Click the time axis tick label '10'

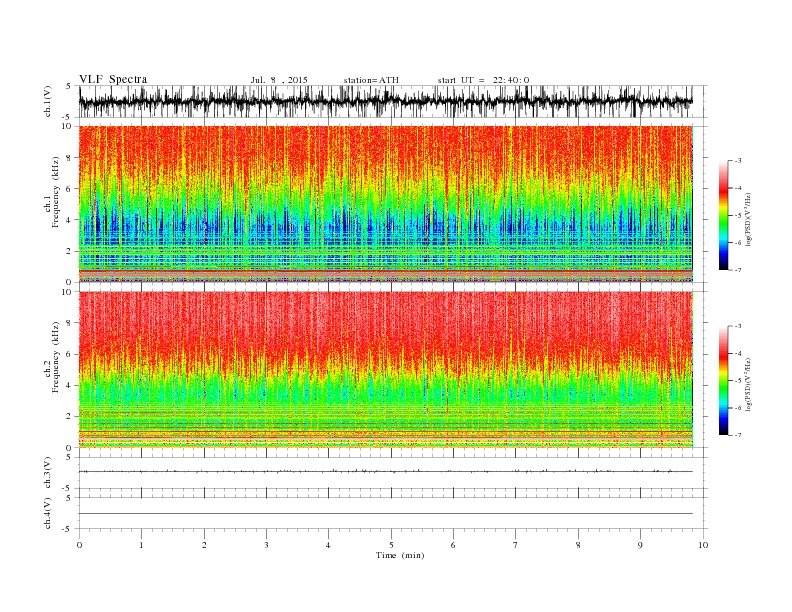[x=703, y=545]
